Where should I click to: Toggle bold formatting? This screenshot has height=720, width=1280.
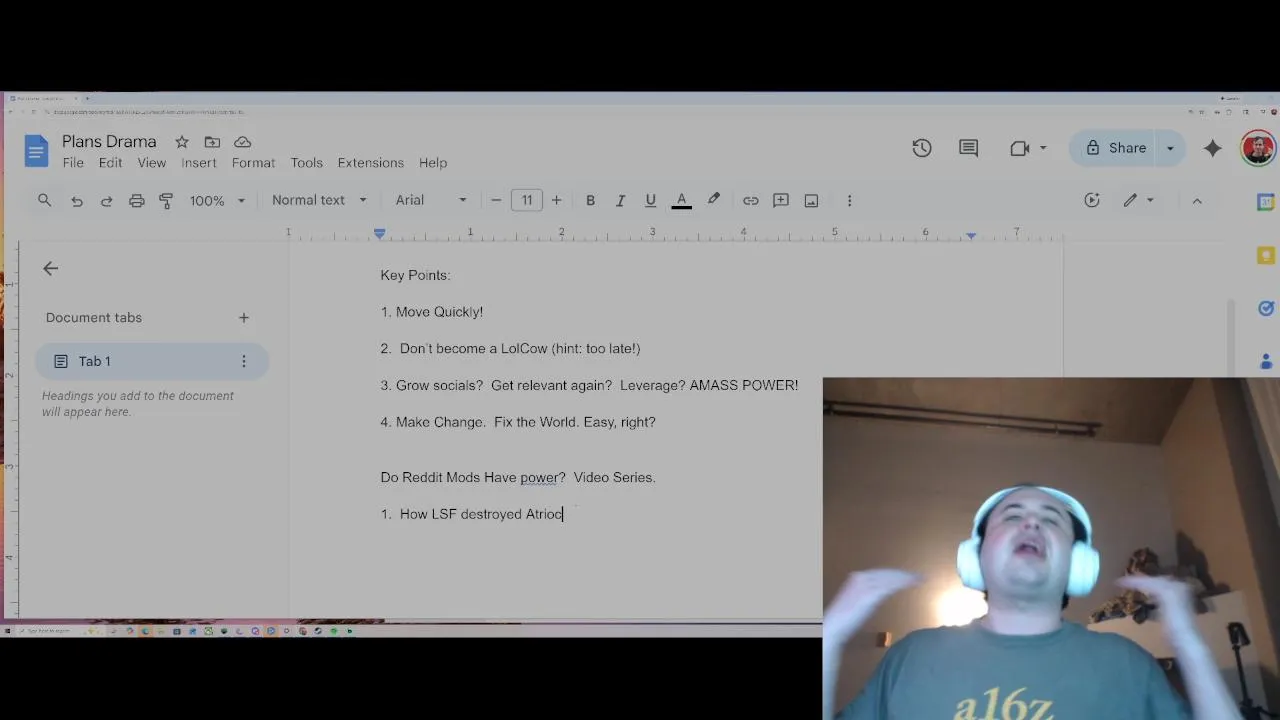pyautogui.click(x=591, y=201)
